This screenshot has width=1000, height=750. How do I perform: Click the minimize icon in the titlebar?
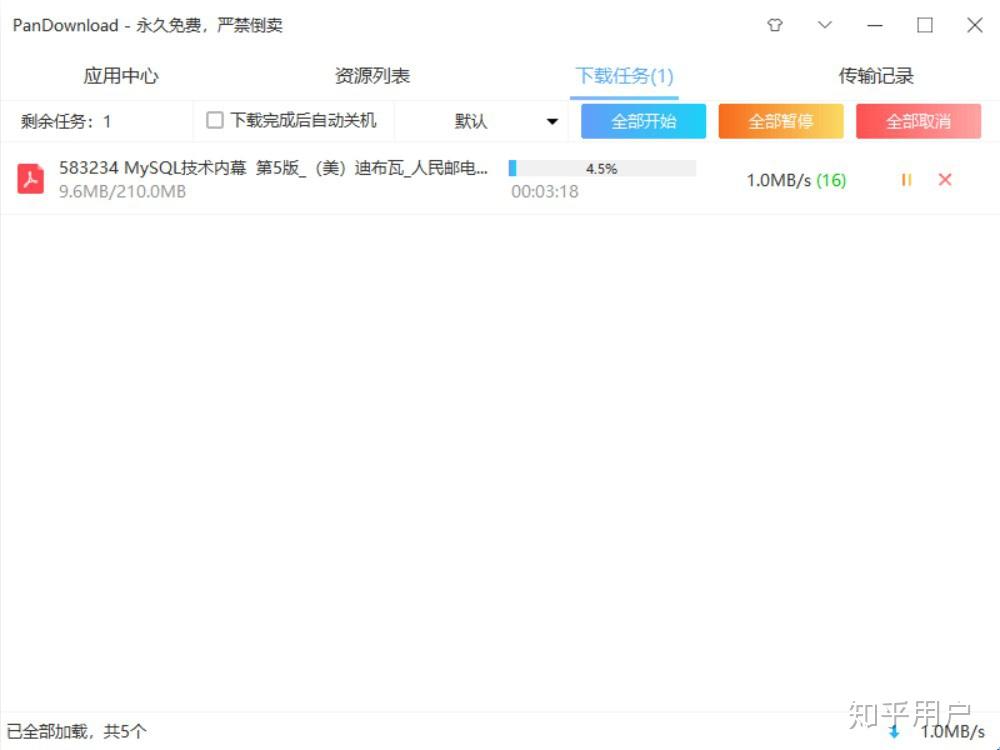(874, 25)
